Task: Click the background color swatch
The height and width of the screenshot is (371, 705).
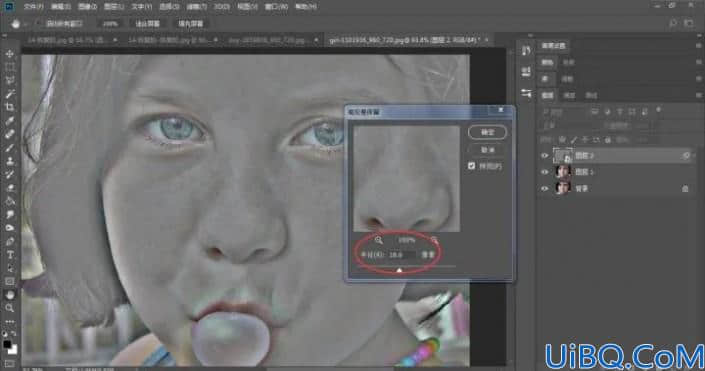Action: point(13,349)
